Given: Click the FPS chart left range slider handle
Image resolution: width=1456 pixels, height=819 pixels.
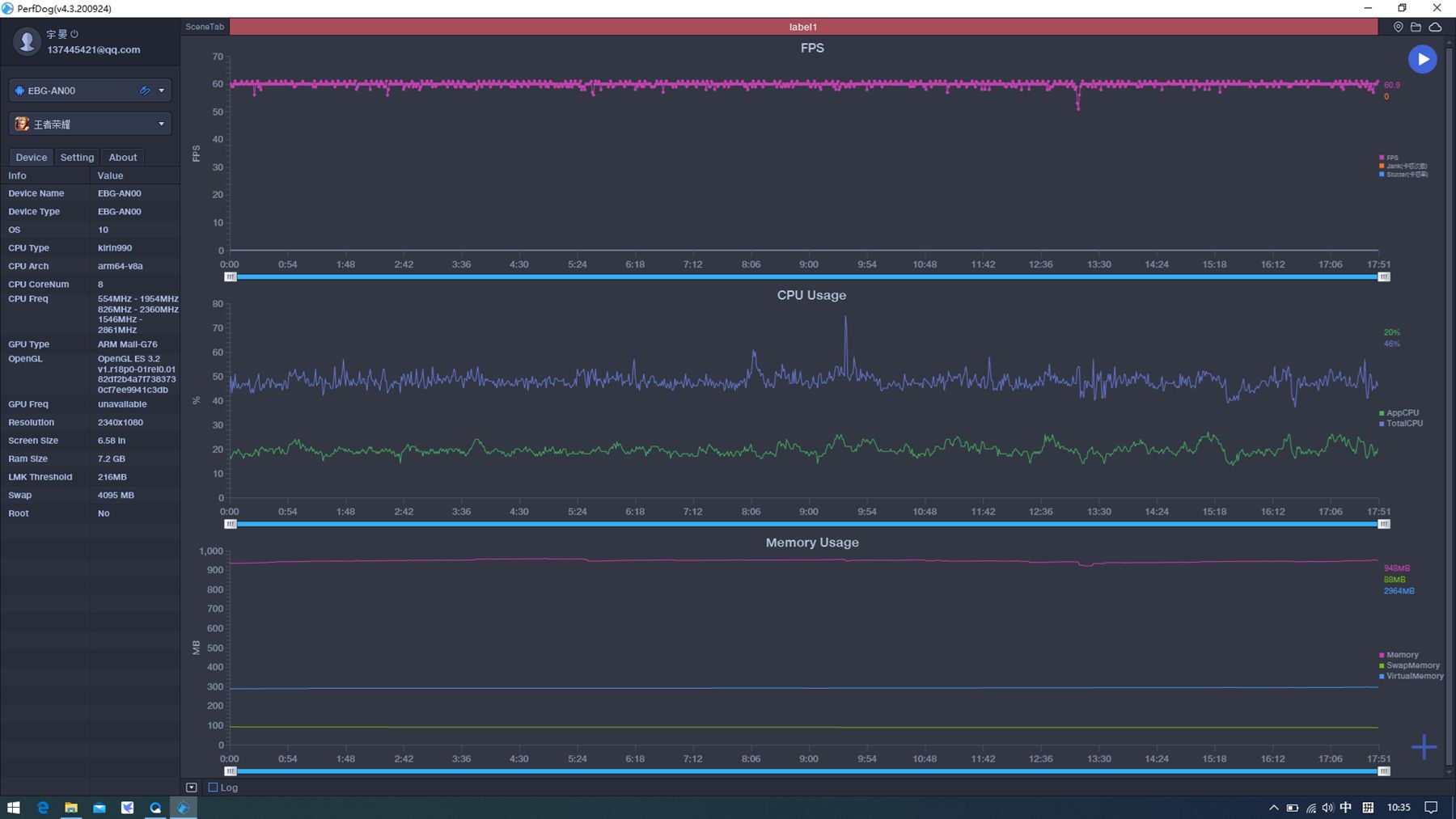Looking at the screenshot, I should pyautogui.click(x=231, y=277).
